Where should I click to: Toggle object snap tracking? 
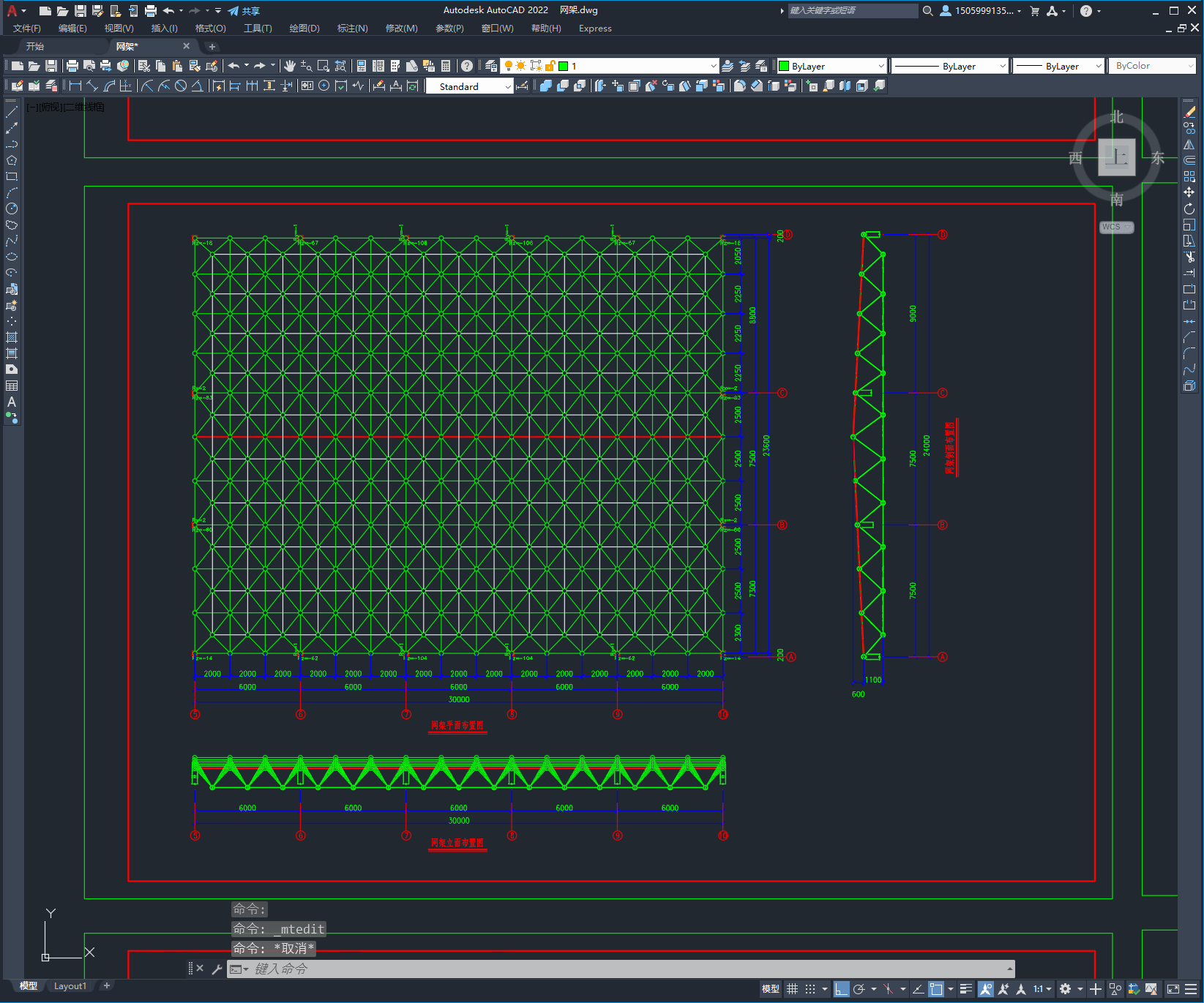coord(918,989)
